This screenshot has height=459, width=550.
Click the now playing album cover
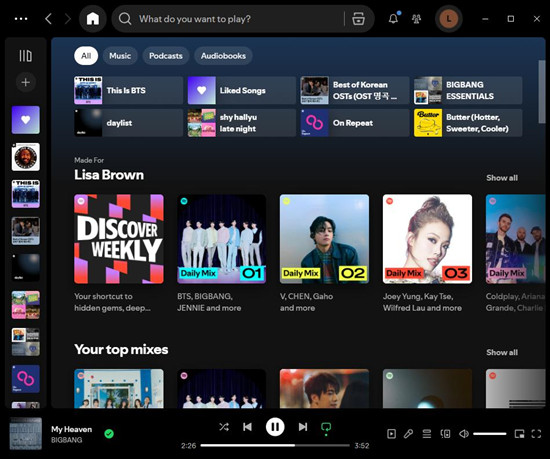click(x=26, y=434)
